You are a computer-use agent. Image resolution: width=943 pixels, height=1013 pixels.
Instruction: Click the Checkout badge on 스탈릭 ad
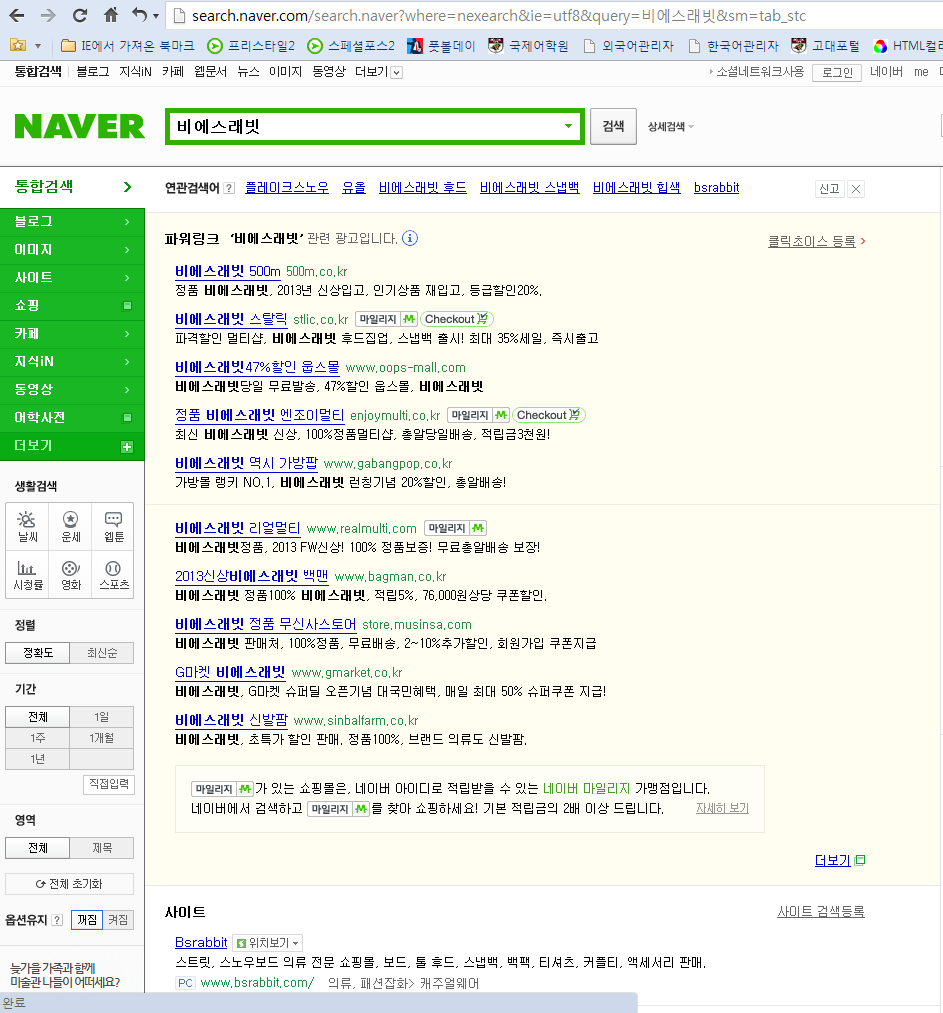tap(457, 319)
